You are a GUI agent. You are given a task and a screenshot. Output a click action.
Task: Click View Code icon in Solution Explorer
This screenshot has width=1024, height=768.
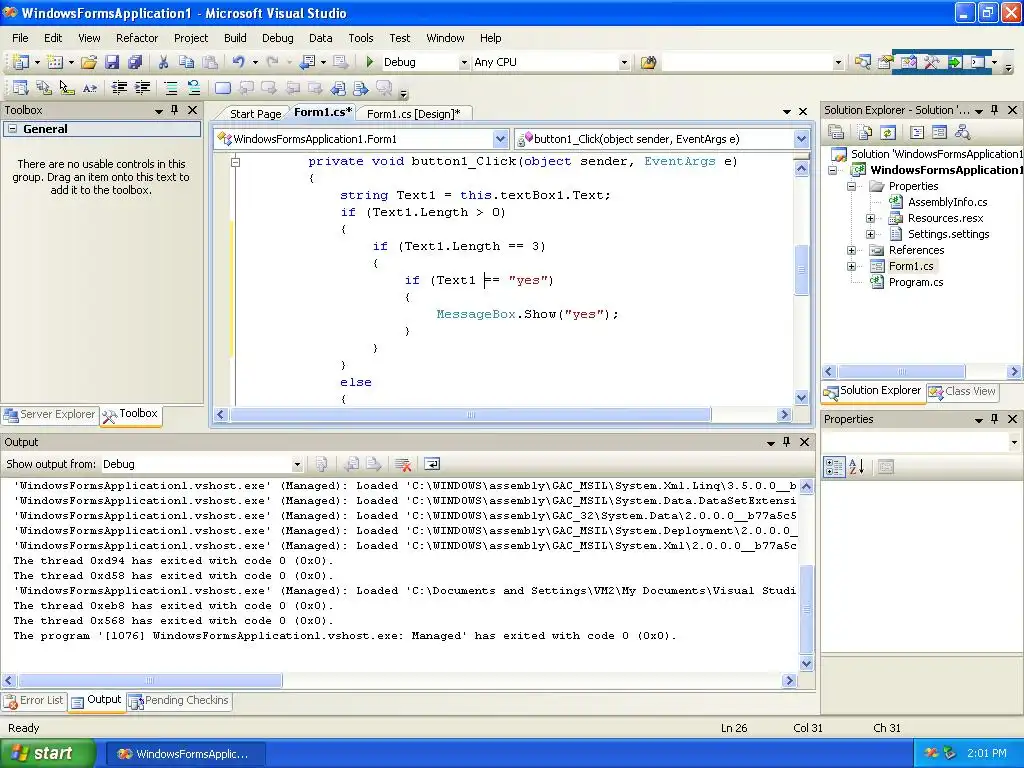click(x=917, y=133)
